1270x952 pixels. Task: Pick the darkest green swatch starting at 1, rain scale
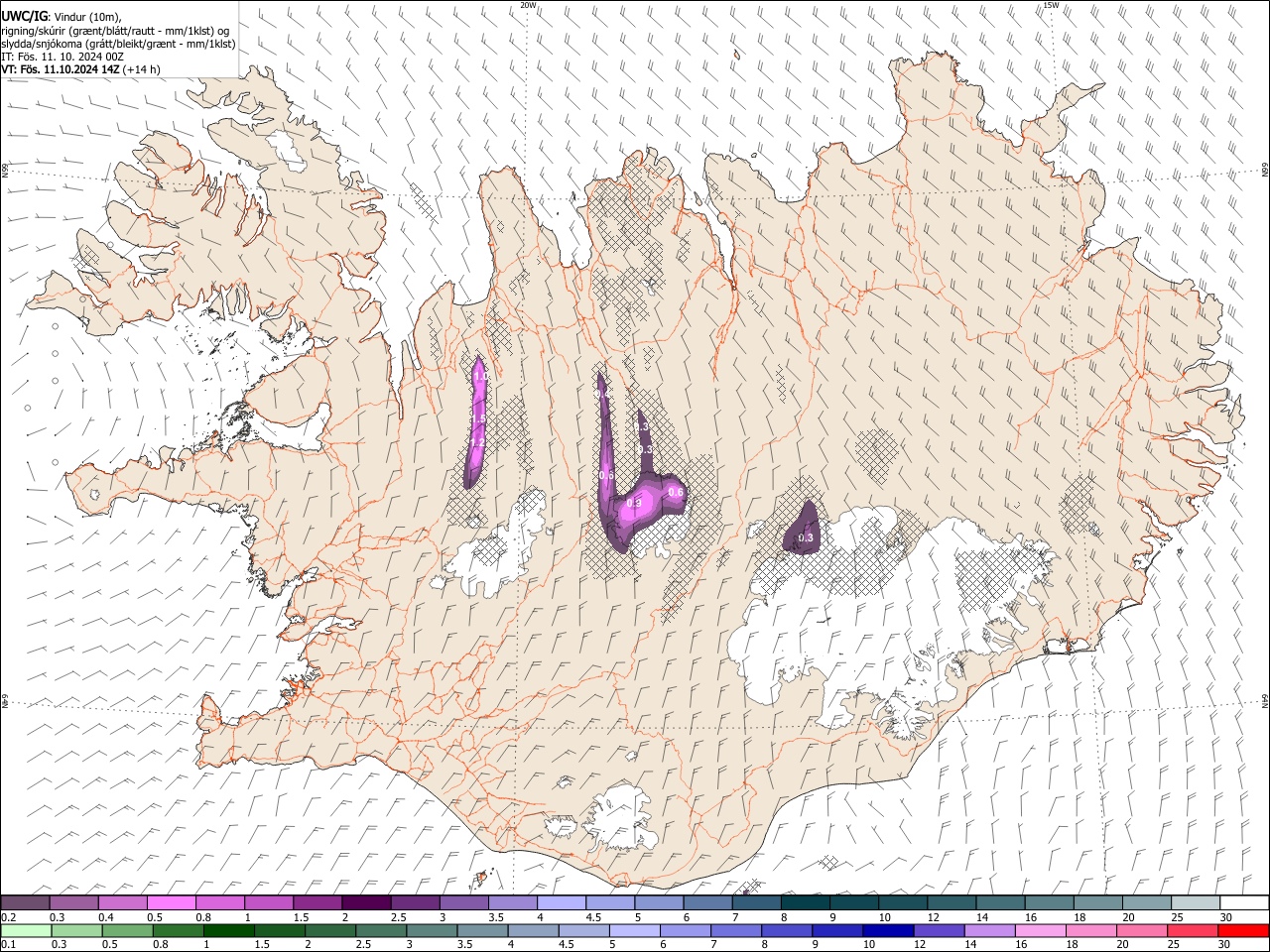[x=229, y=930]
